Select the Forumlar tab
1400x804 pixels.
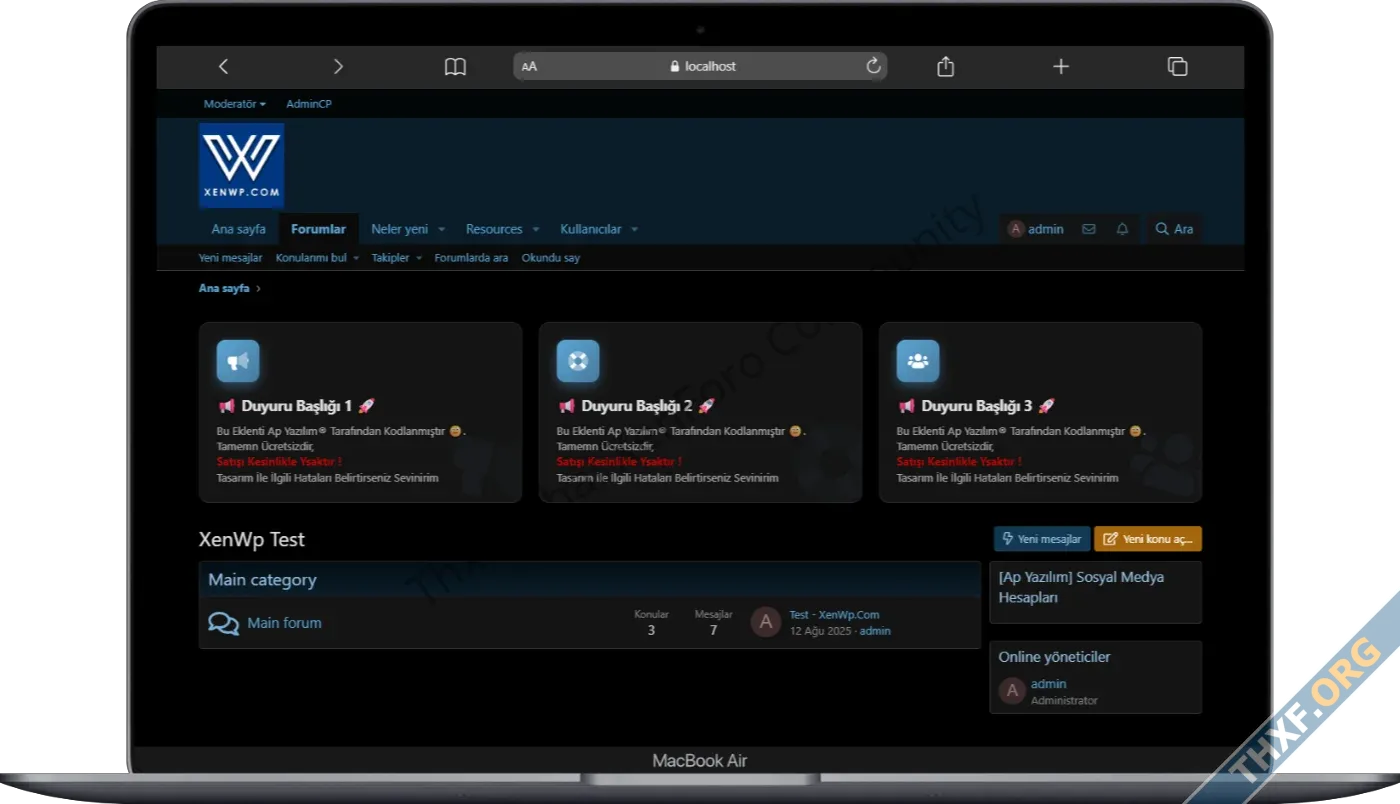click(318, 229)
